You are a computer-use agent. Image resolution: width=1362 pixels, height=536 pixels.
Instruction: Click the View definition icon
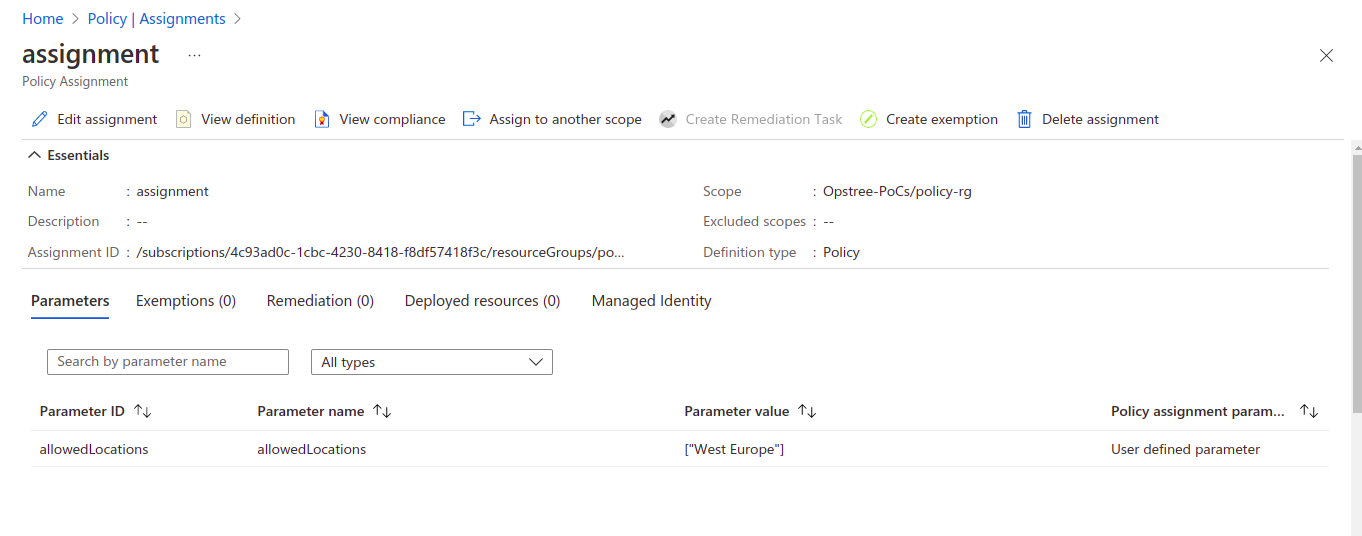[184, 119]
